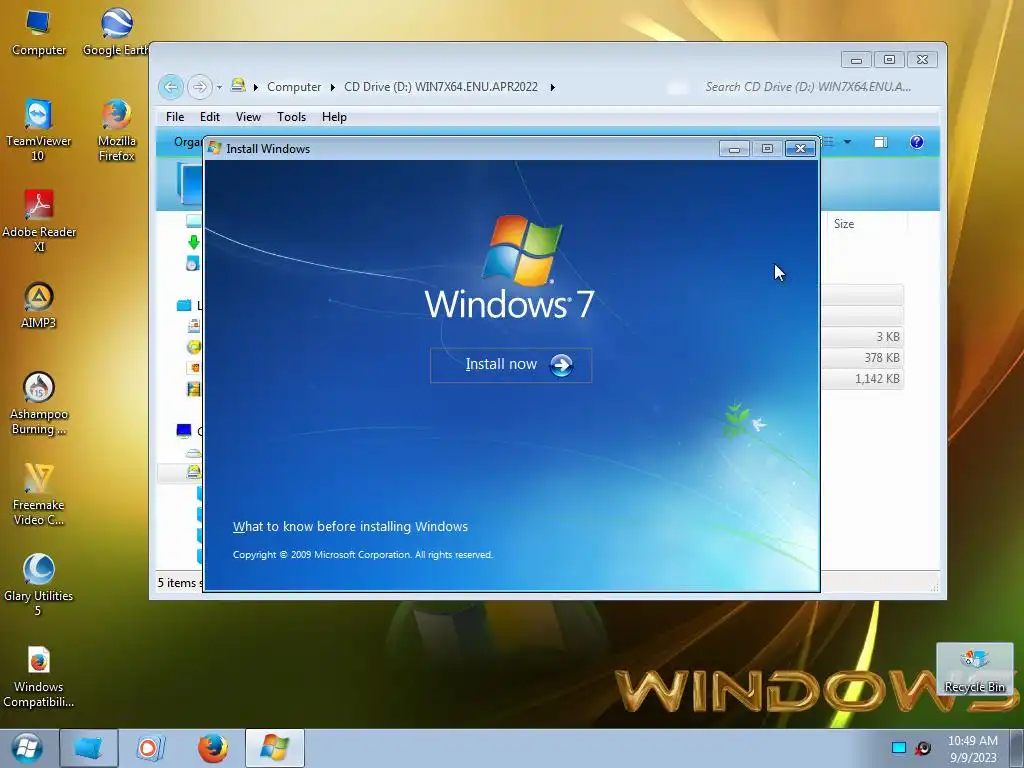
Task: Open the Recycle Bin
Action: (974, 670)
